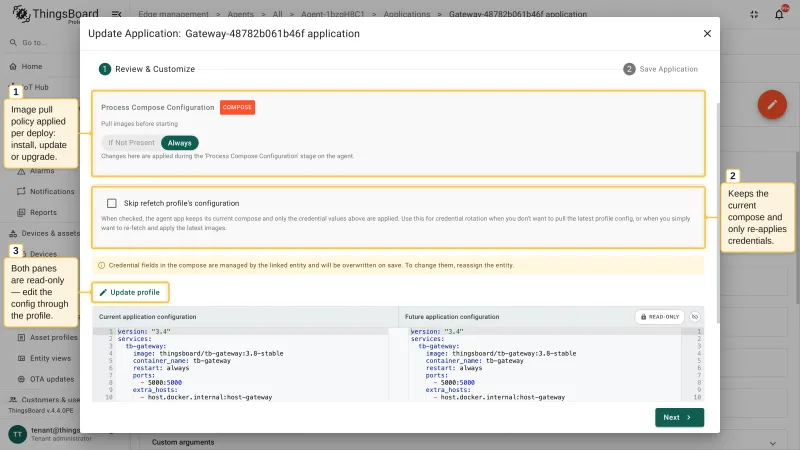This screenshot has height=450, width=800.
Task: Open the notifications bell
Action: (x=779, y=14)
